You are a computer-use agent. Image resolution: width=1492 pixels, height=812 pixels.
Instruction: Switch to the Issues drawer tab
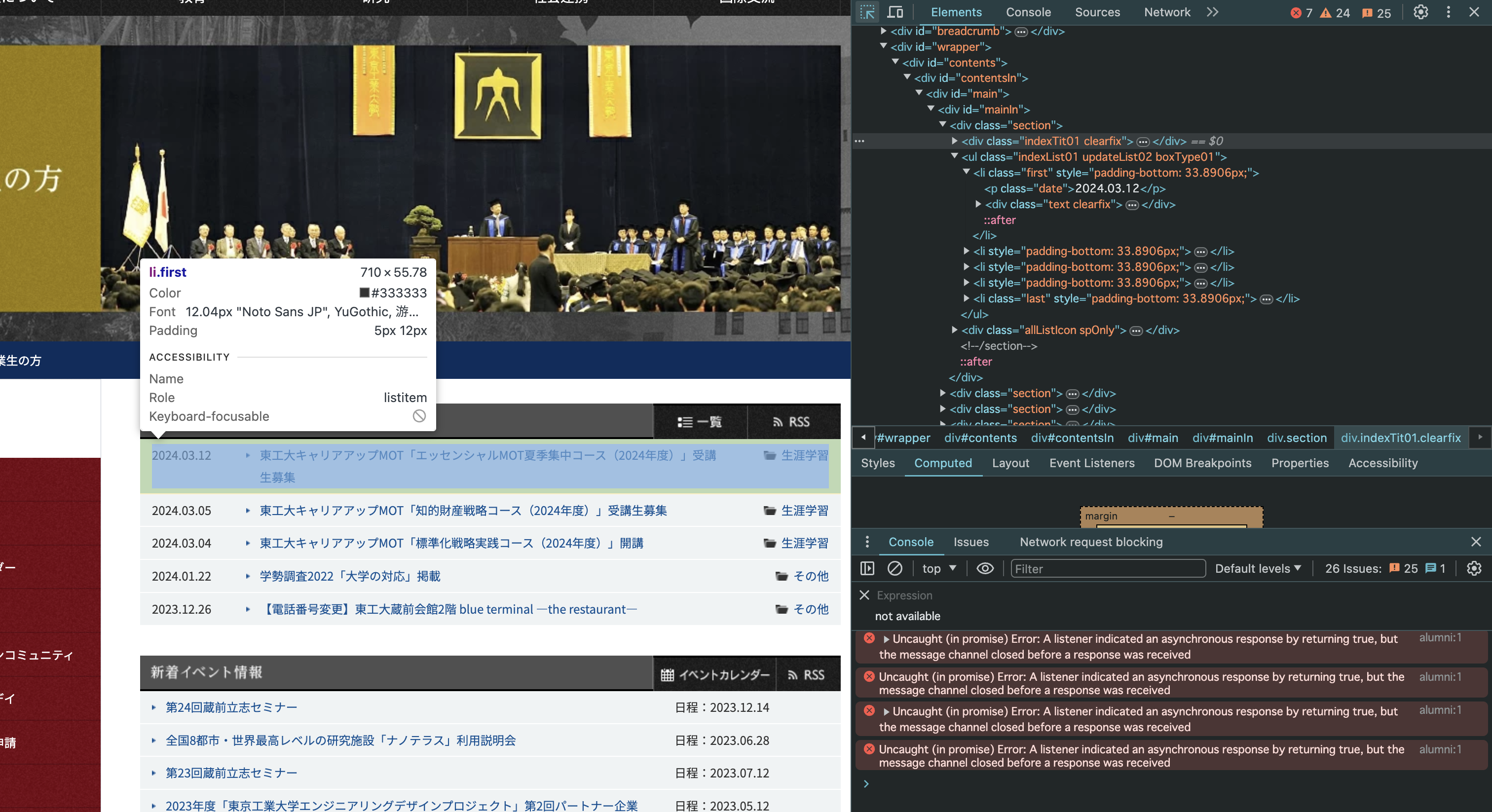[x=970, y=542]
